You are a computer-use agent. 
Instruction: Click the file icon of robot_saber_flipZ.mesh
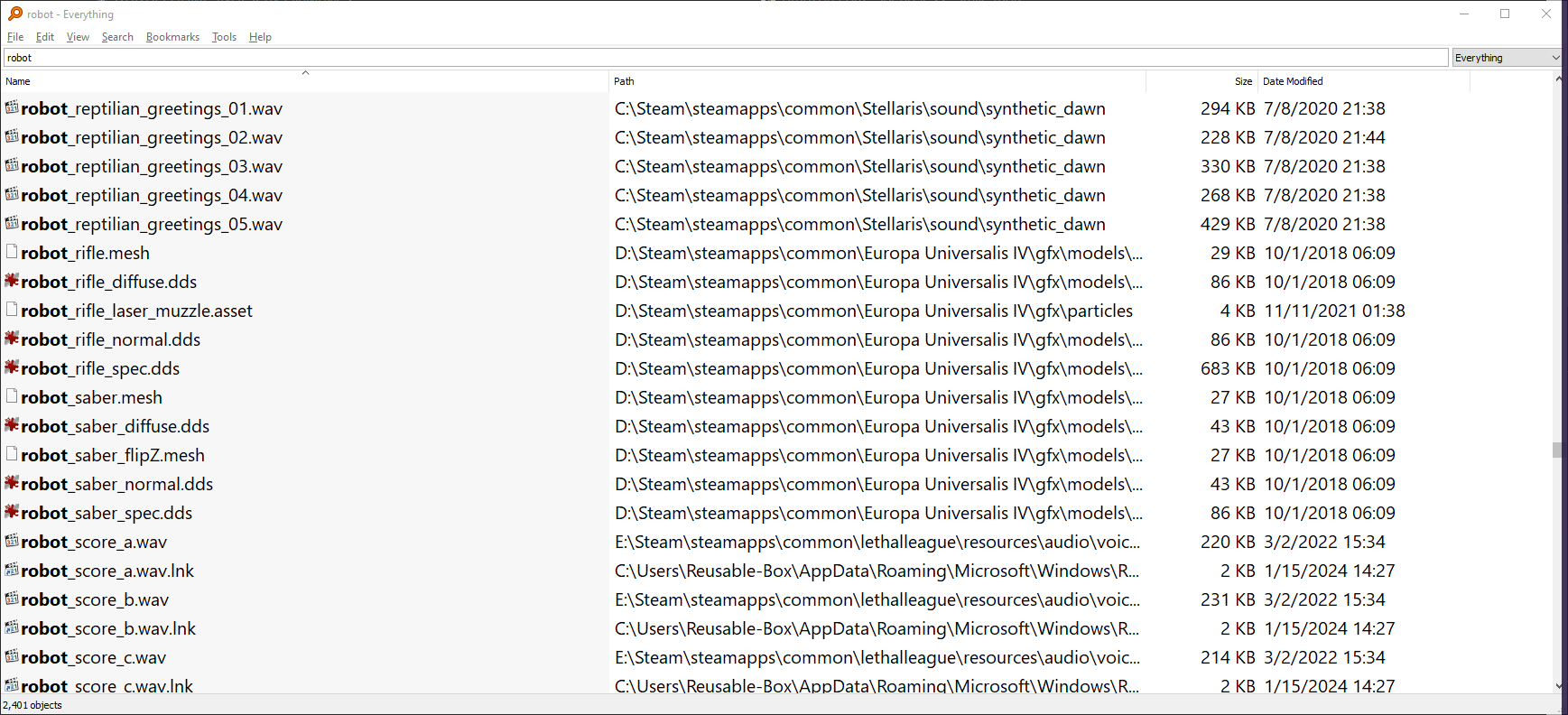pyautogui.click(x=12, y=454)
